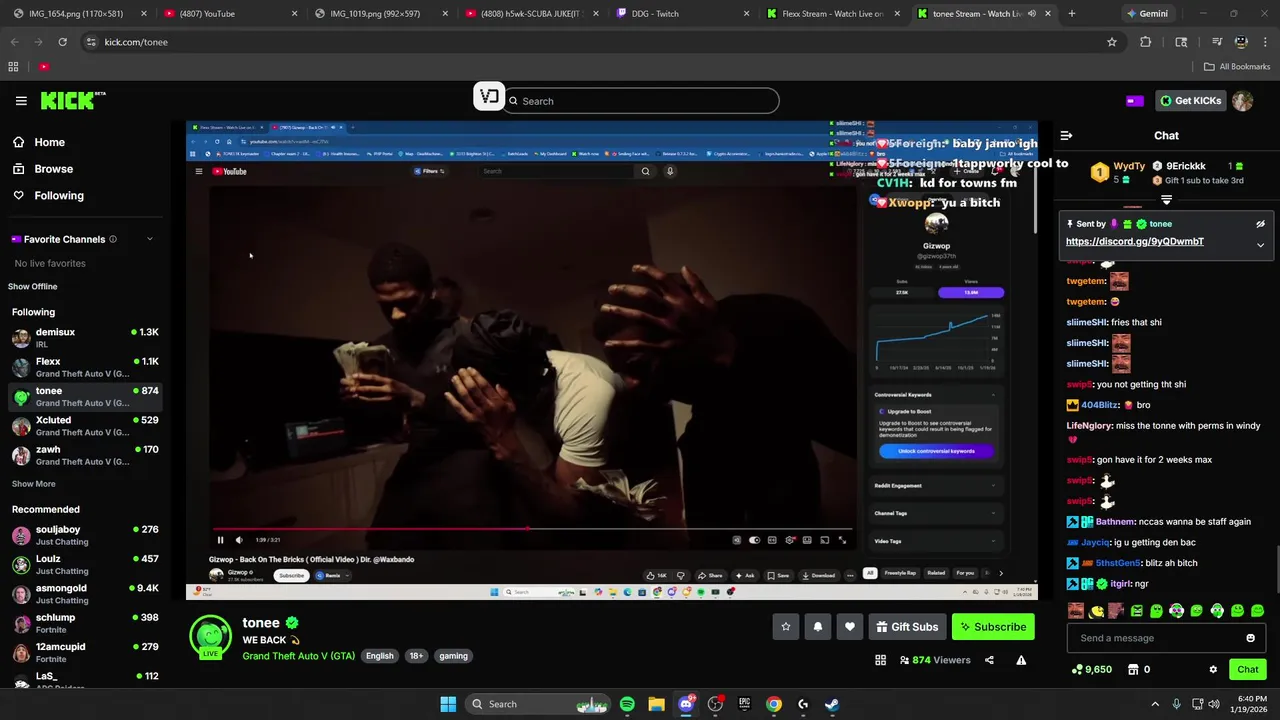Open Windows Start menu

(x=448, y=704)
